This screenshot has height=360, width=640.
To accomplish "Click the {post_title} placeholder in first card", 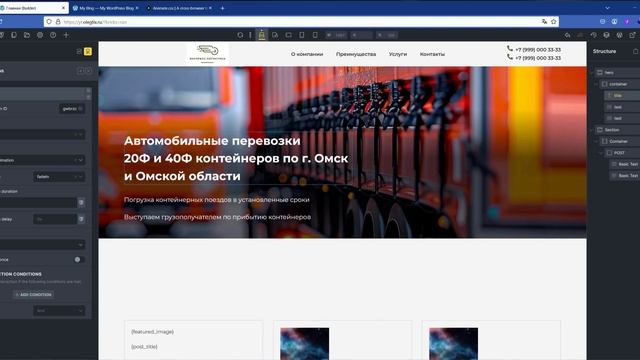I will tap(144, 347).
